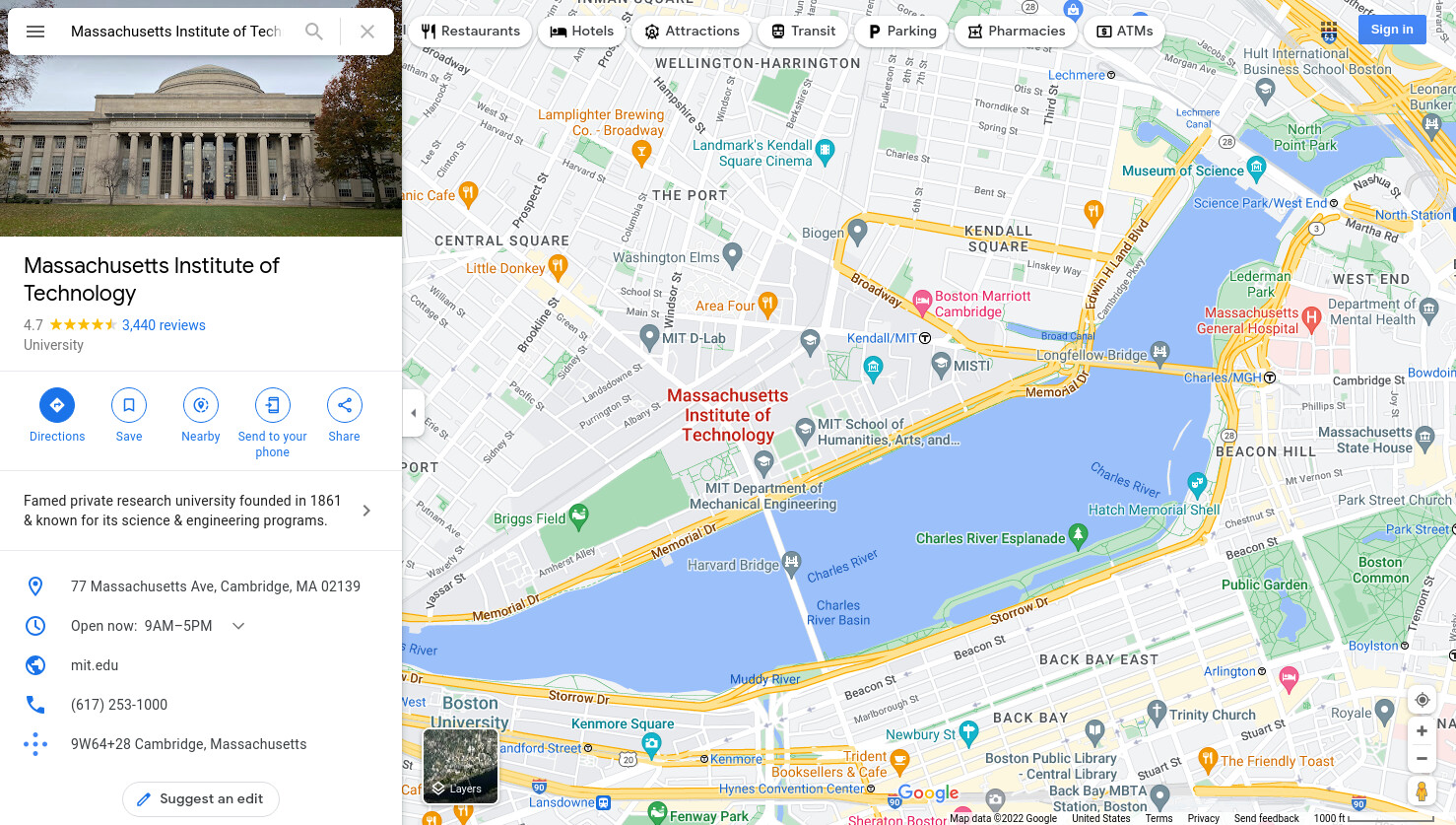Screen dimensions: 1456x825
Task: Save this place using the bookmark icon
Action: click(129, 415)
